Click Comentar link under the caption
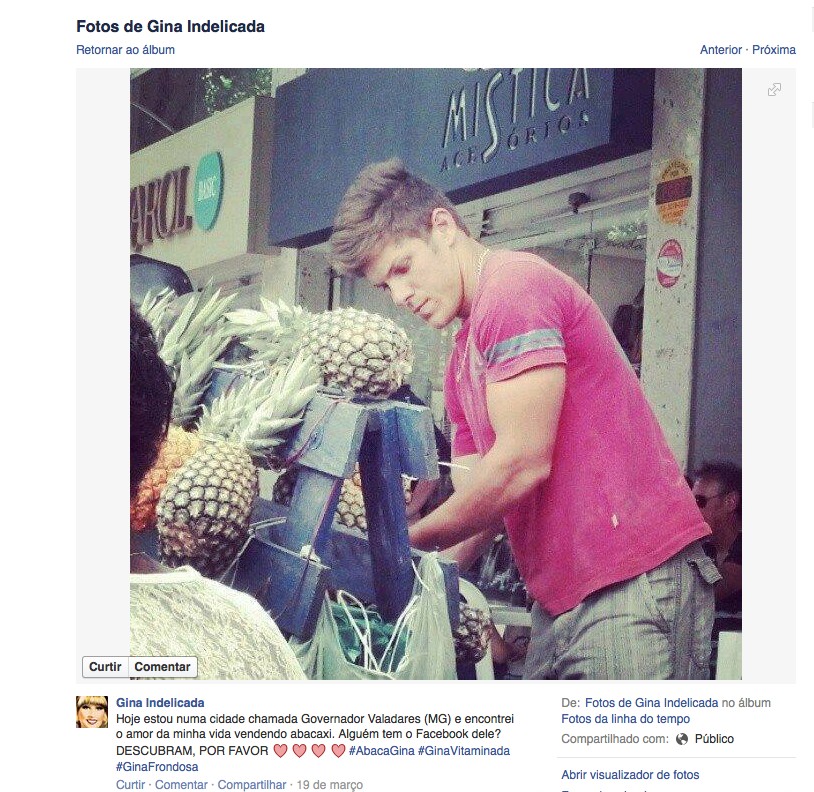Screen dimensions: 814x792 pyautogui.click(x=181, y=785)
